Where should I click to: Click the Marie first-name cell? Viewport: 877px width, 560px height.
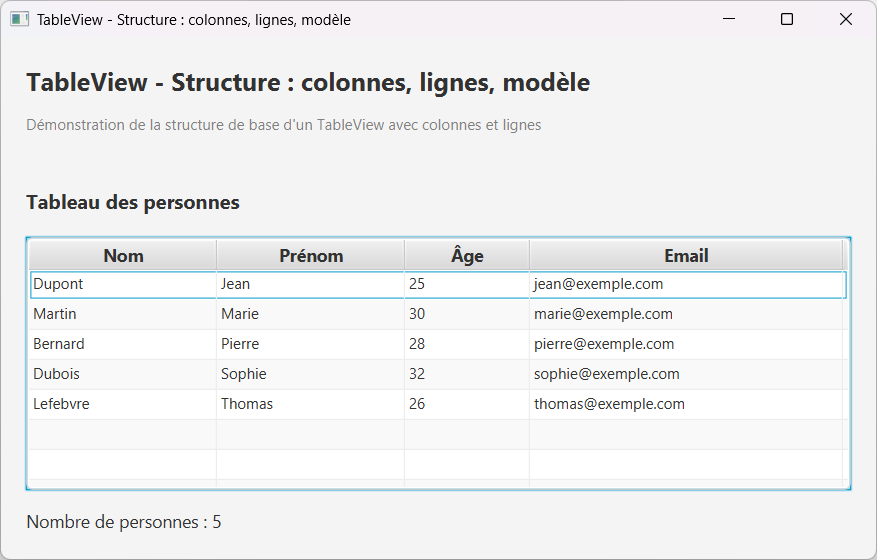click(310, 314)
